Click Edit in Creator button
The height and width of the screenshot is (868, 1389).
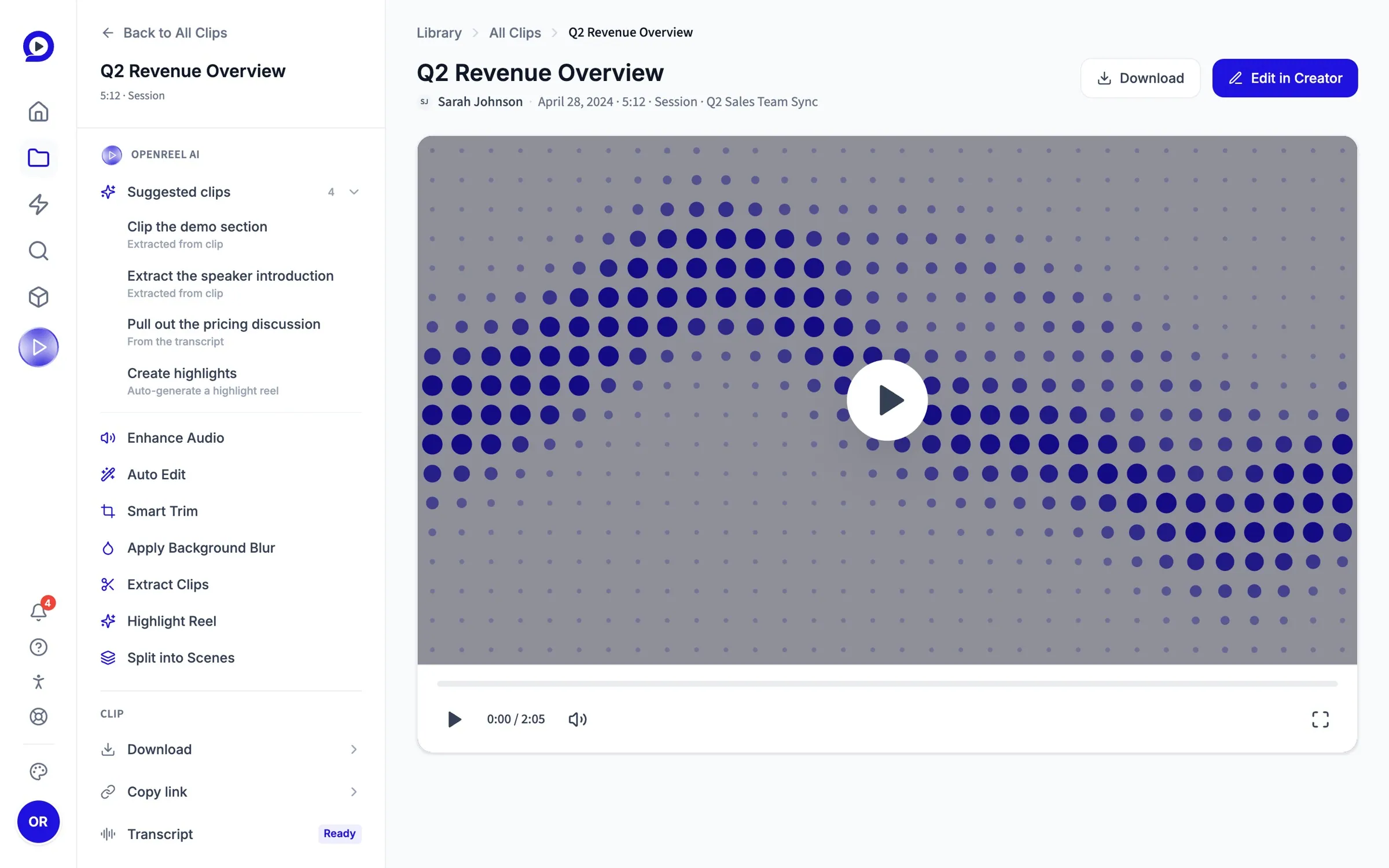pos(1285,78)
